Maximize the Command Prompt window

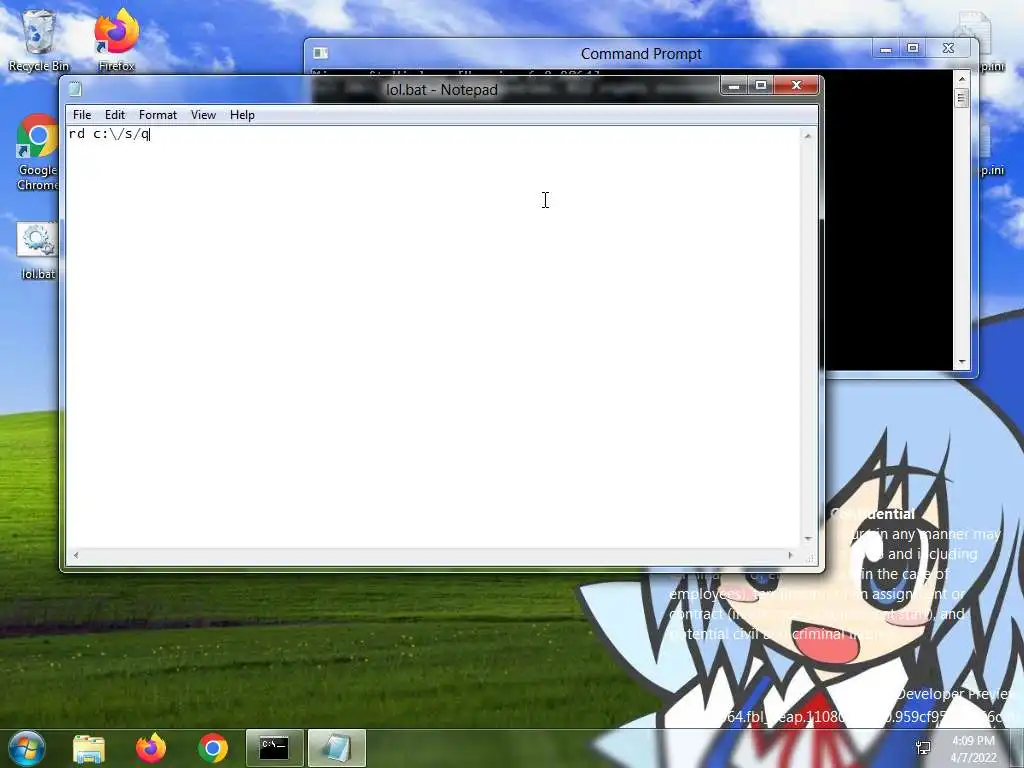[x=913, y=49]
